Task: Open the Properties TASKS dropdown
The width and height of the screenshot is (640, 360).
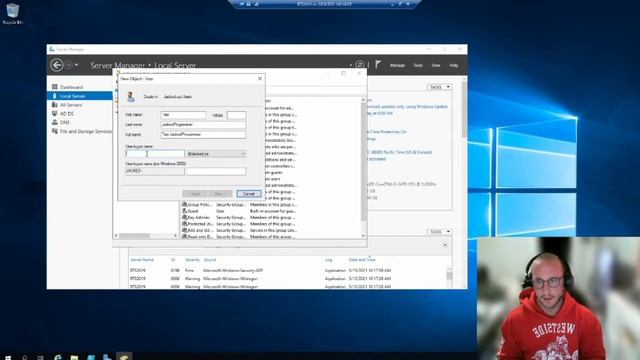Action: (440, 87)
